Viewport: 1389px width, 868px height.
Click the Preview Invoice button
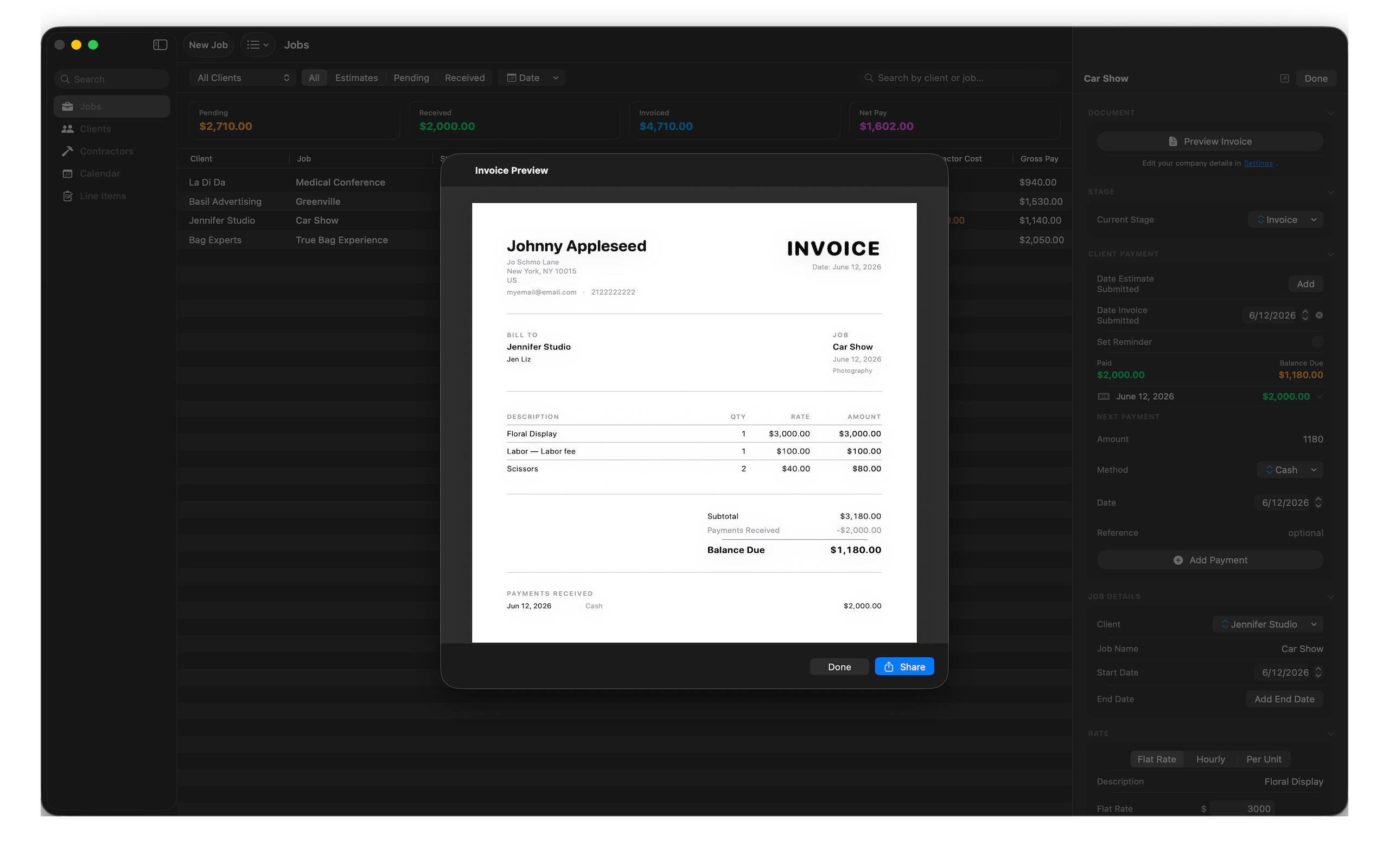tap(1210, 141)
